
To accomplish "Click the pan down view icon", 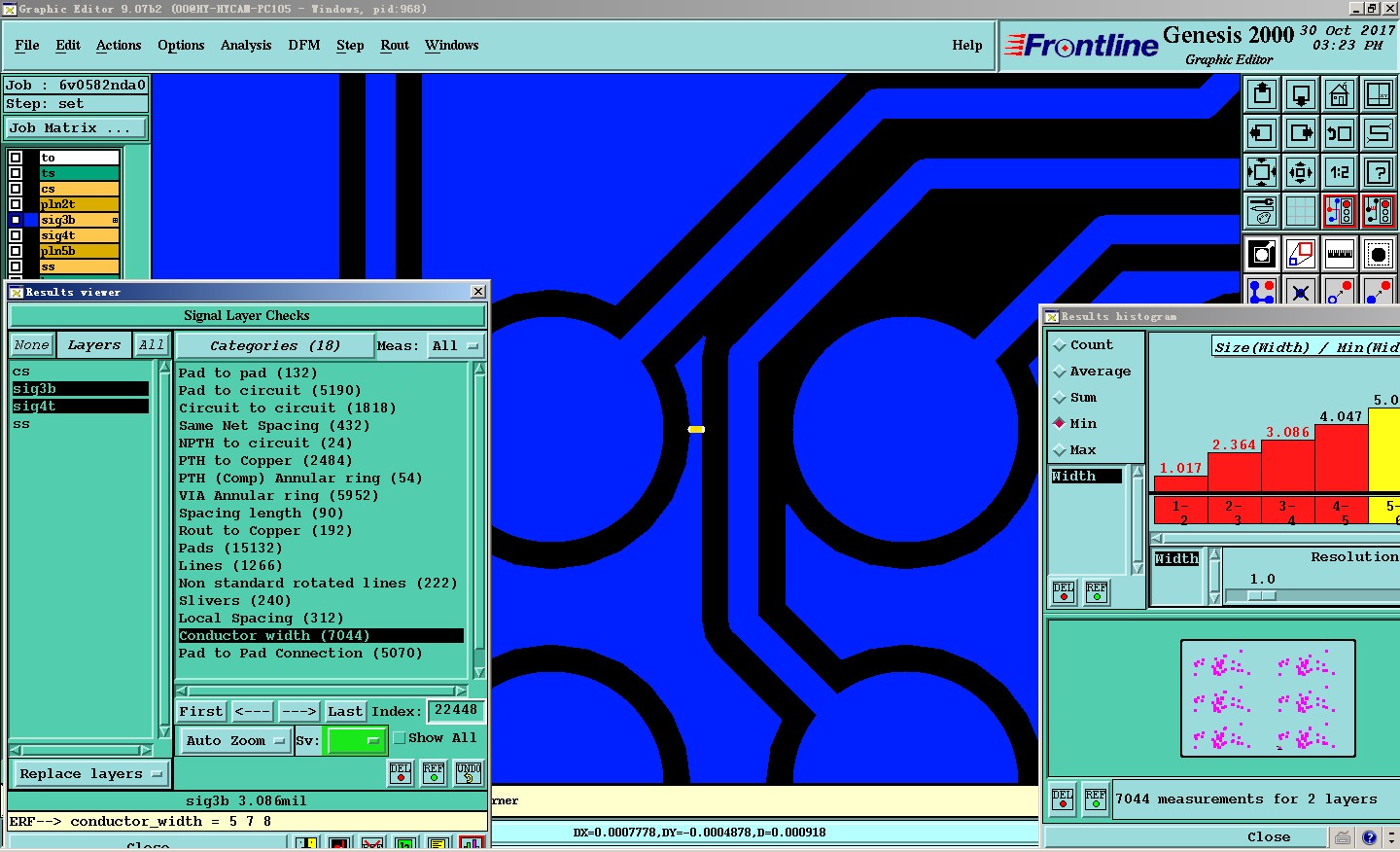I will pyautogui.click(x=1301, y=94).
